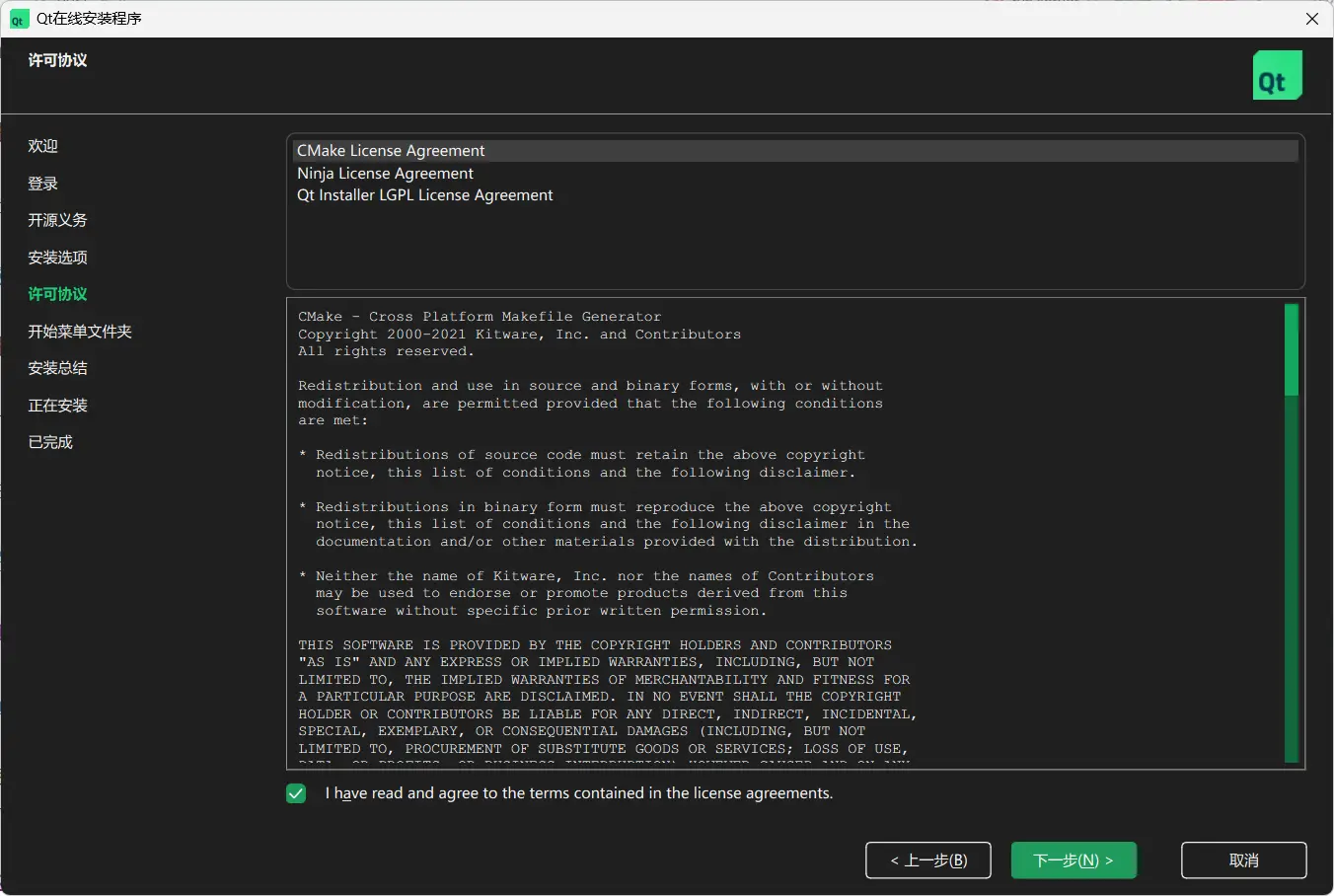Click 'CMake - Cross Platform Makefile Generator' line
The image size is (1334, 896).
(480, 317)
